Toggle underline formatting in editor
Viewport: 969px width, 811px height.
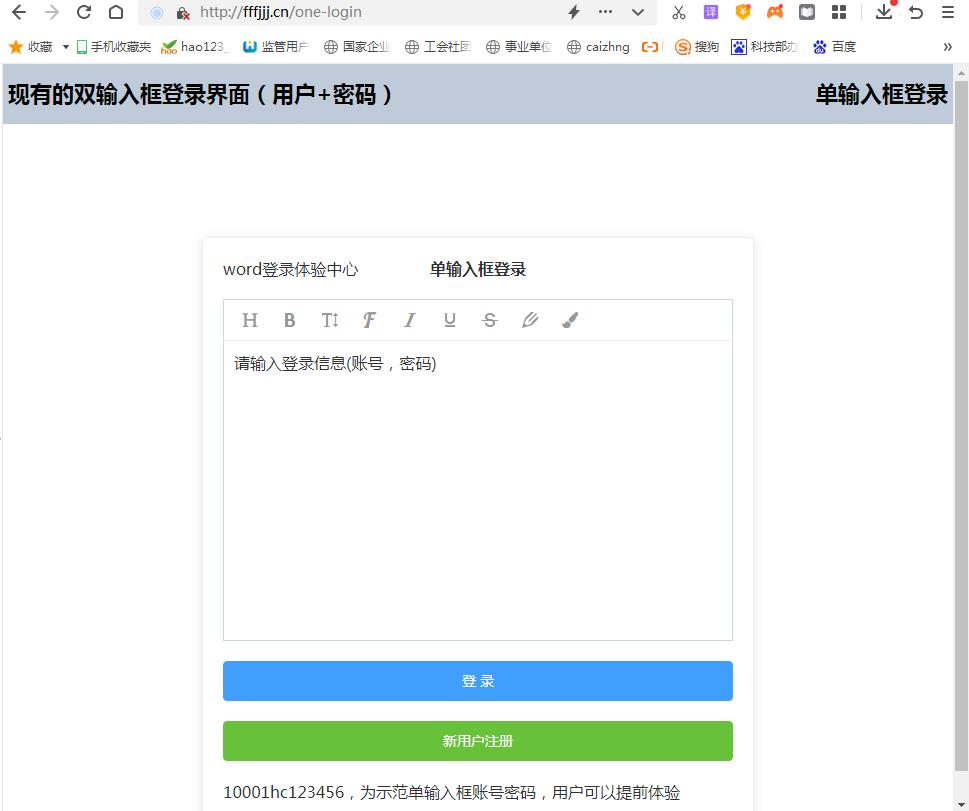pyautogui.click(x=450, y=320)
